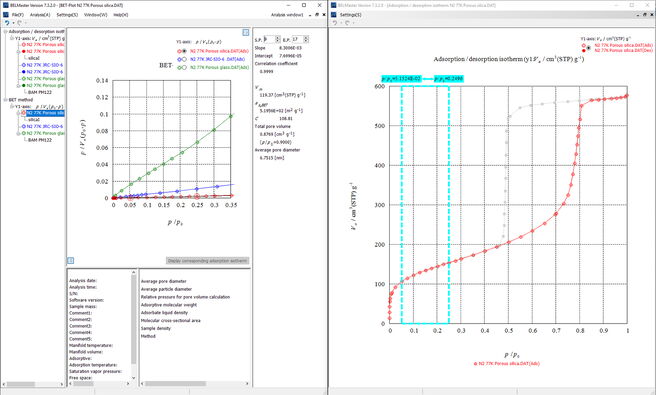Image resolution: width=656 pixels, height=395 pixels.
Task: Click the BELMaster app icon beside File menu
Action: click(5, 15)
